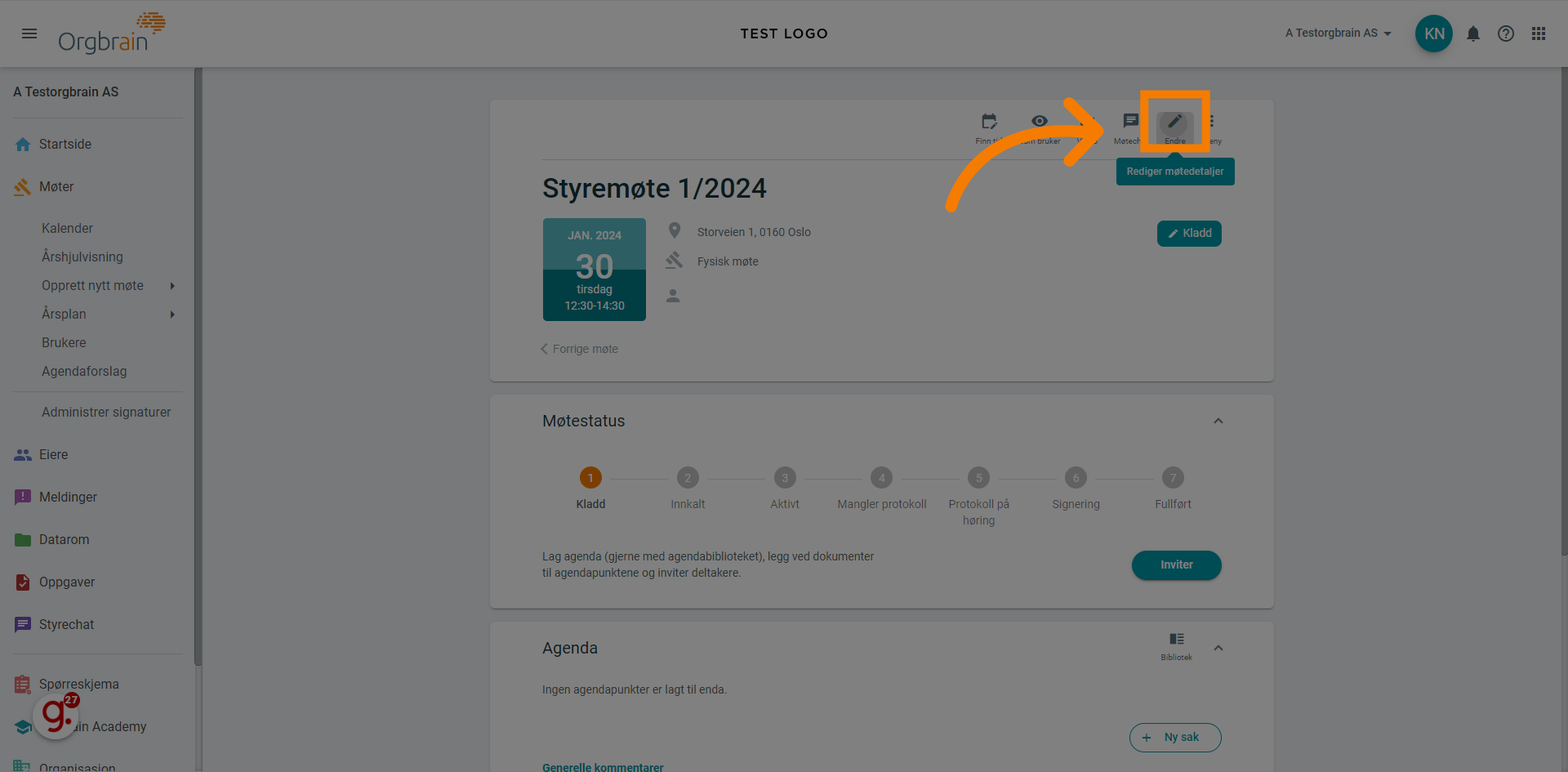
Task: Click the Datarom folder icon
Action: 23,540
